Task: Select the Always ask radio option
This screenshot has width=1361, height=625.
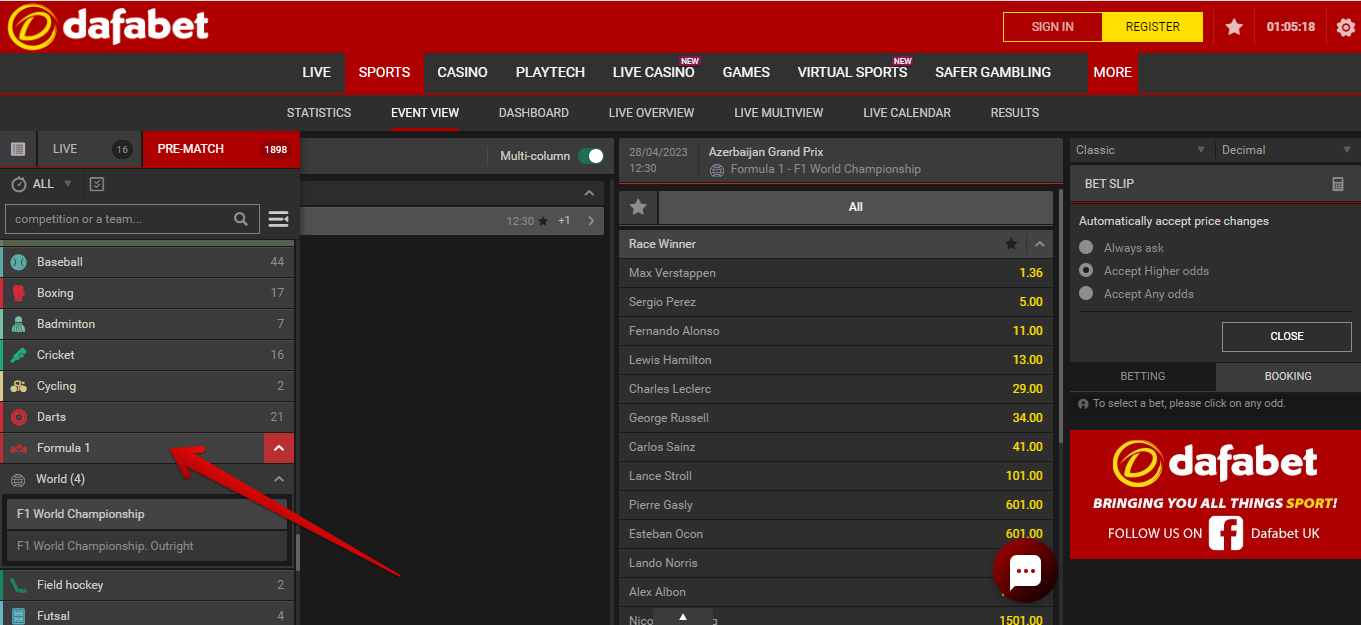Action: pyautogui.click(x=1086, y=248)
